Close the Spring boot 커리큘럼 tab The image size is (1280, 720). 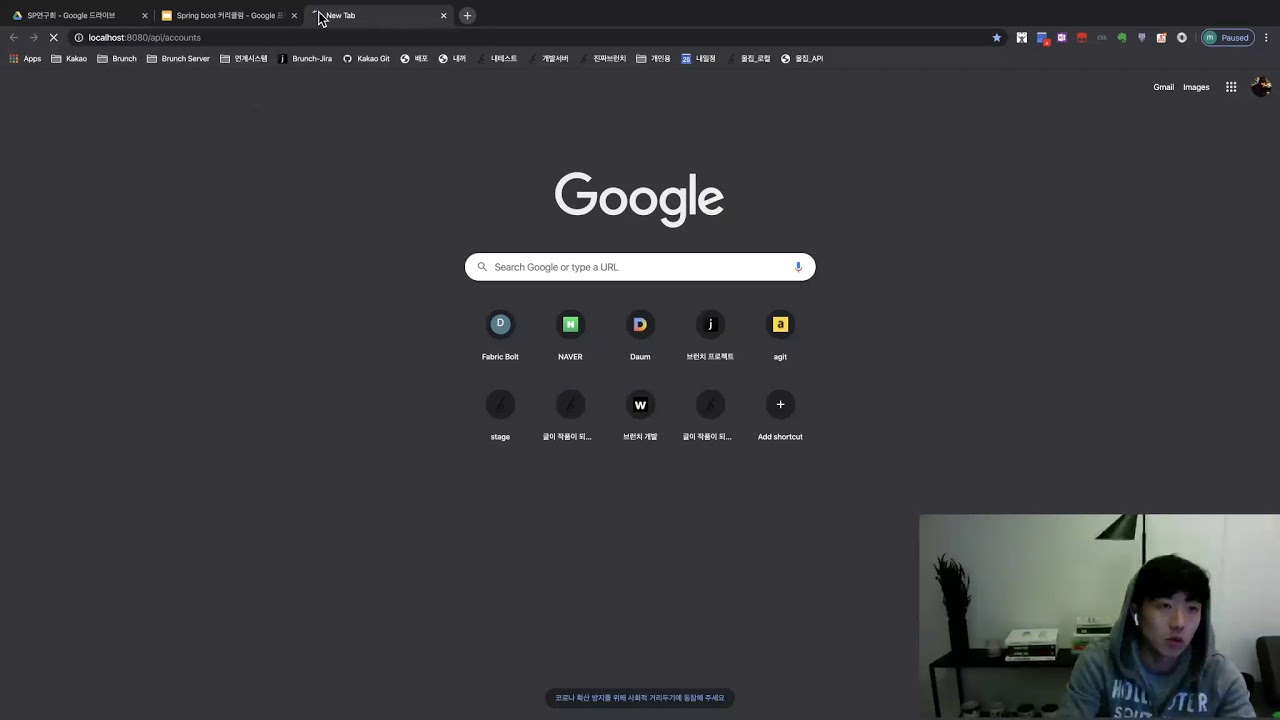pos(294,15)
